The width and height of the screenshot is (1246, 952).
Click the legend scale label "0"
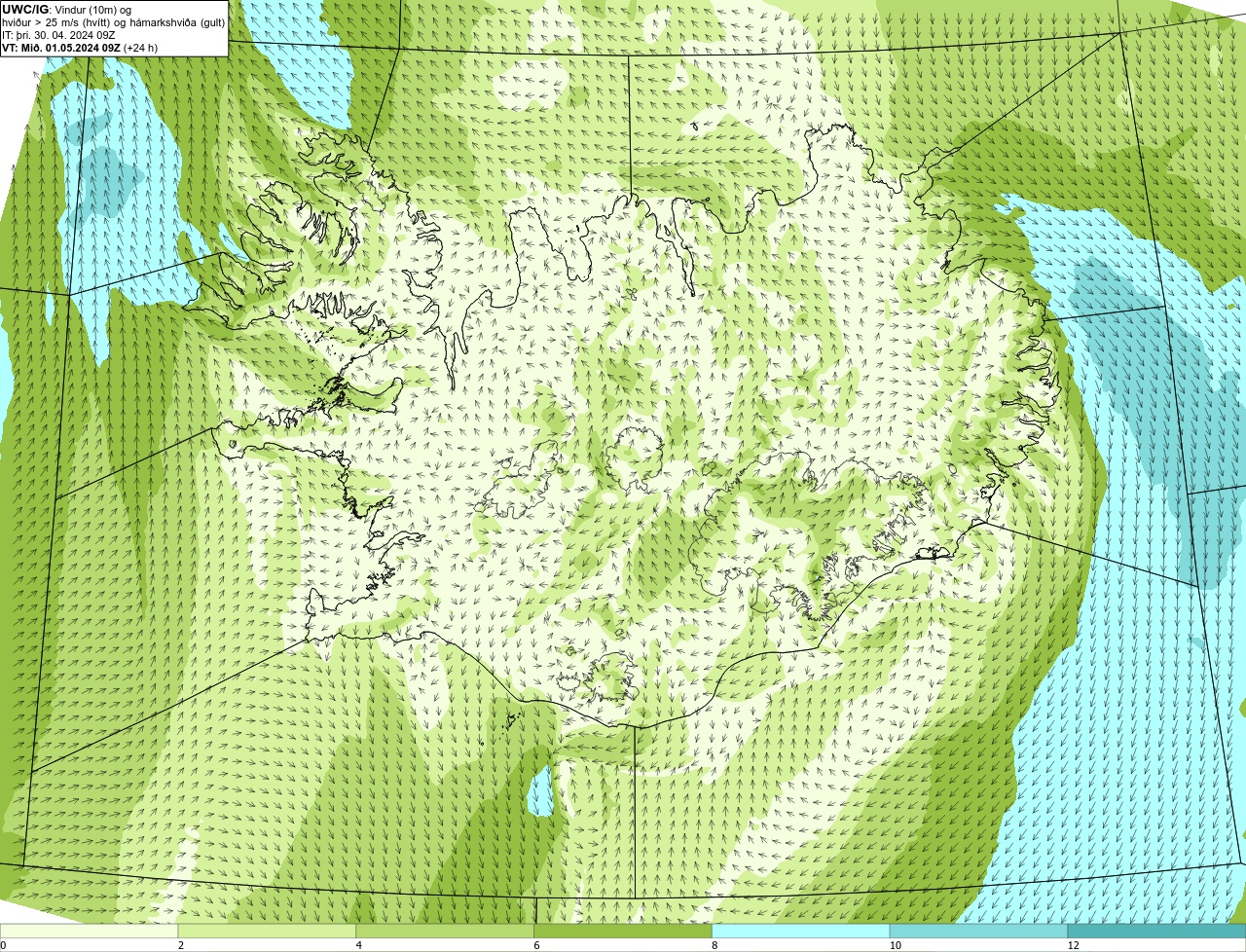3,945
